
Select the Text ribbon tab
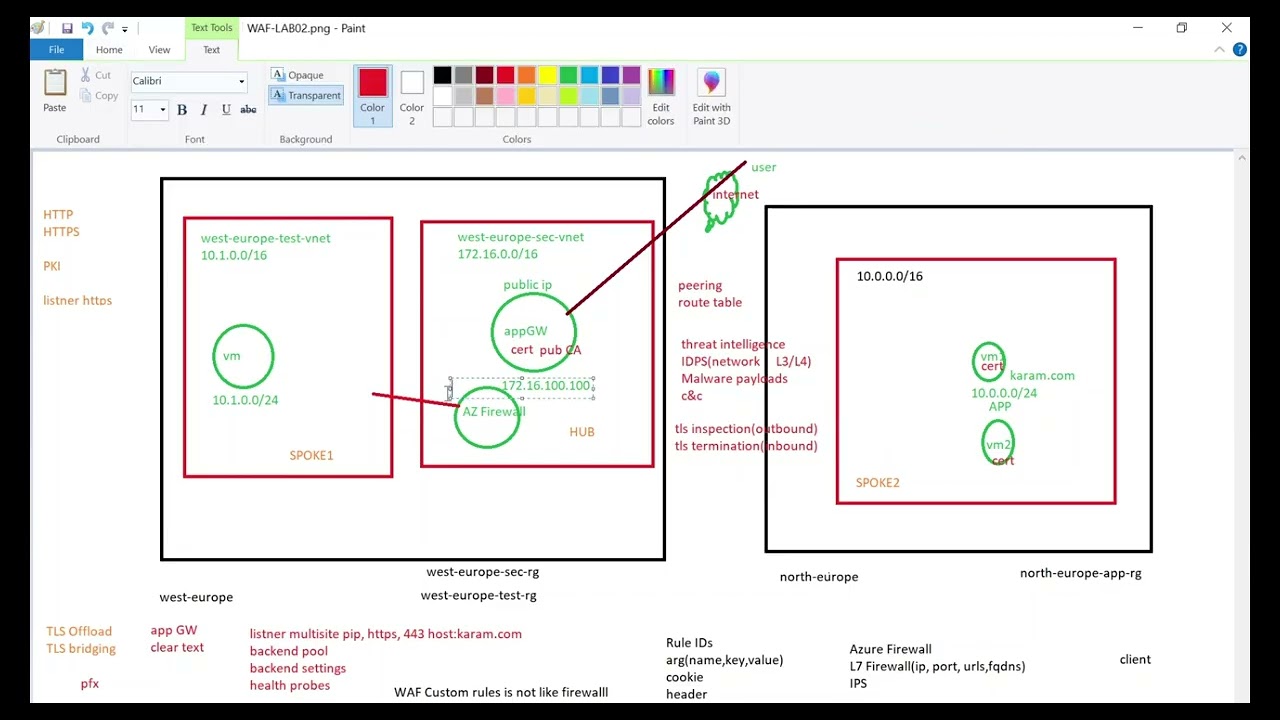pos(212,49)
